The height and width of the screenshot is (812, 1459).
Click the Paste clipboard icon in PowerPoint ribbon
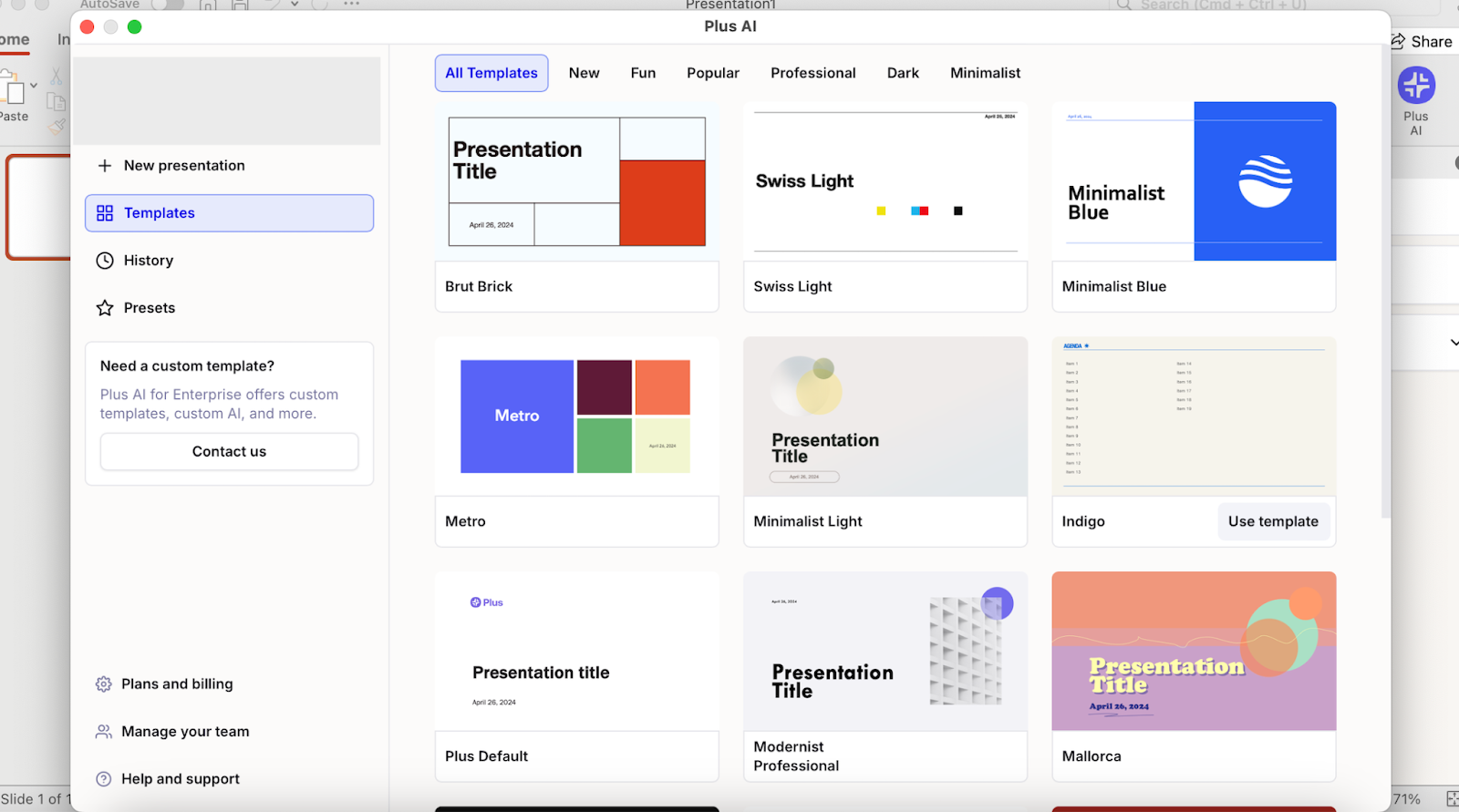13,89
